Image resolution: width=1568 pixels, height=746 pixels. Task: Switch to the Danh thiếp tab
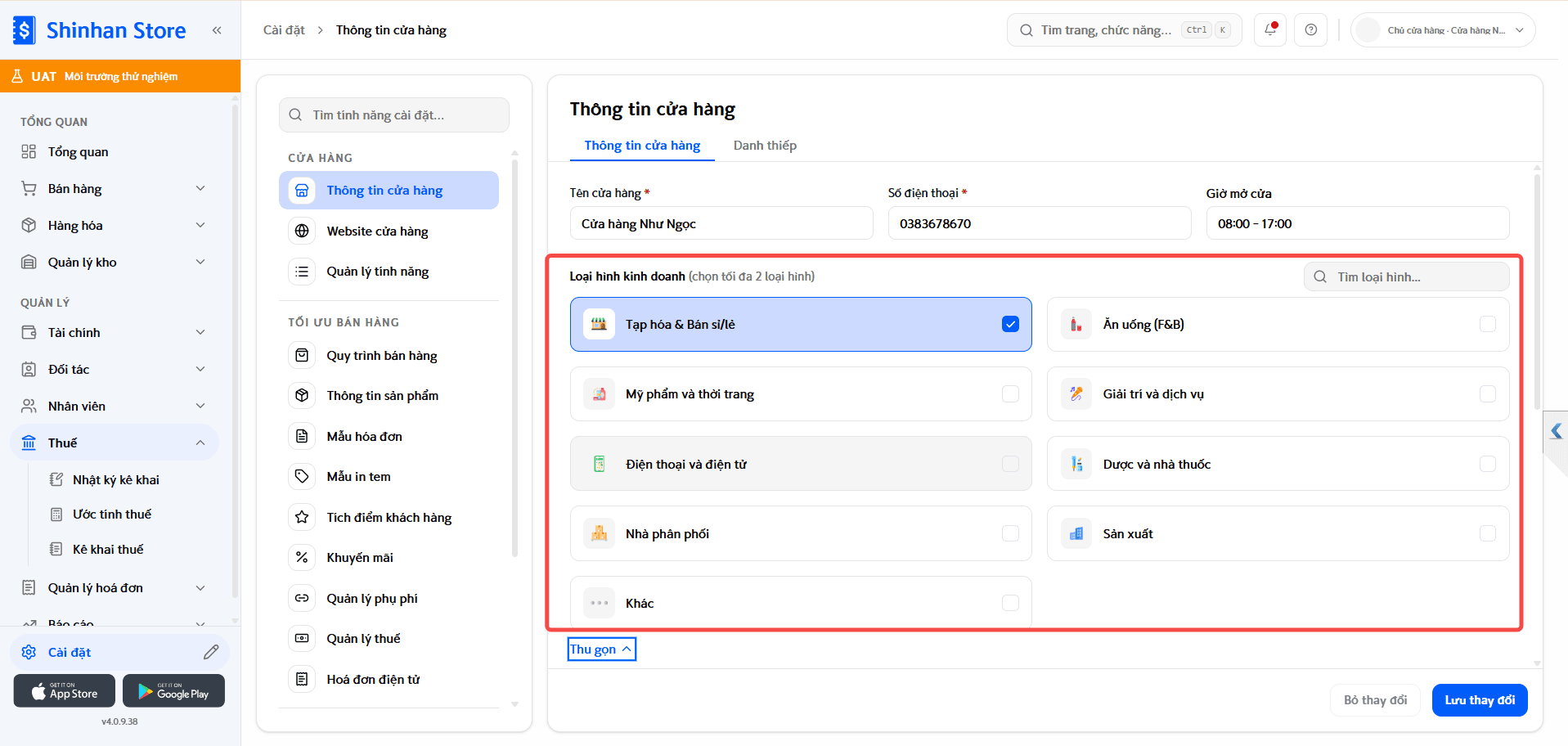point(765,146)
